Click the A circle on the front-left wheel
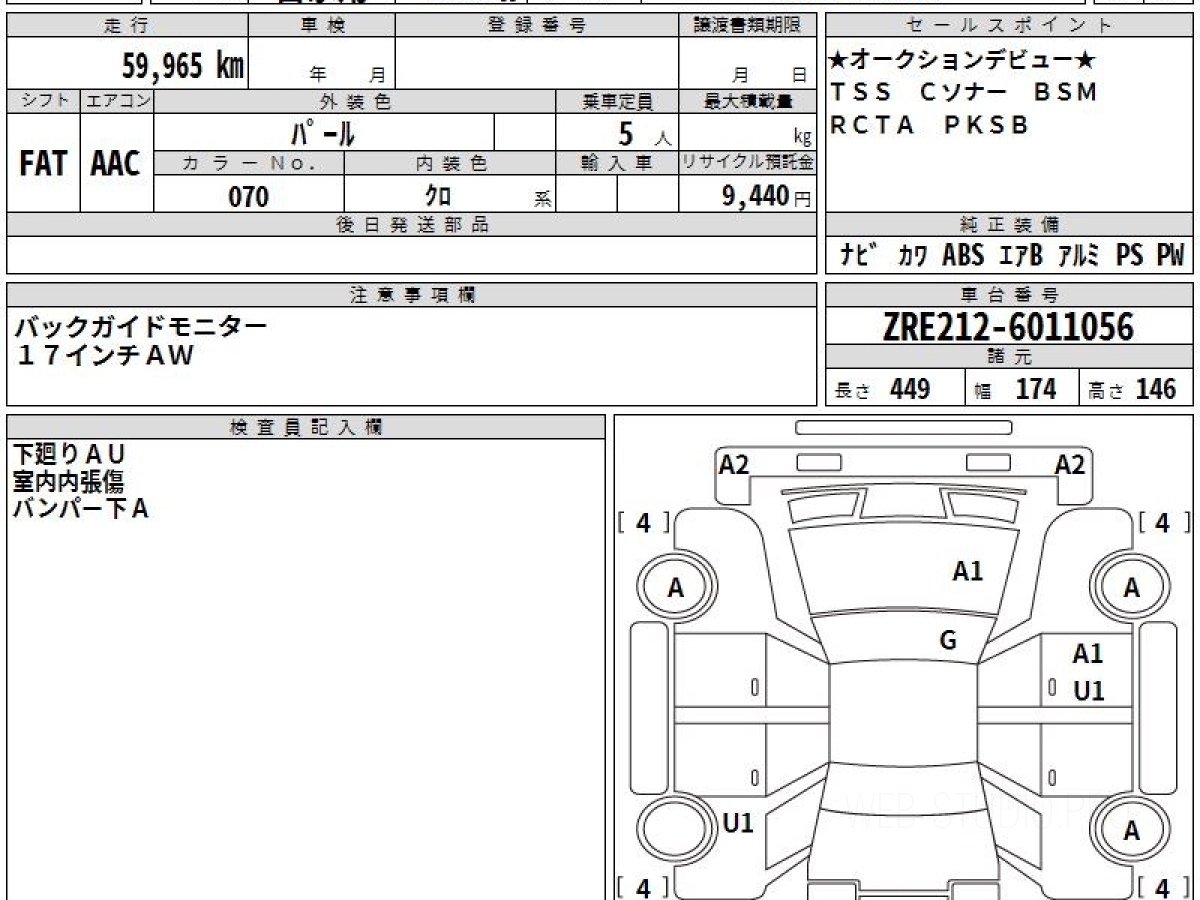This screenshot has height=900, width=1200. (x=676, y=588)
